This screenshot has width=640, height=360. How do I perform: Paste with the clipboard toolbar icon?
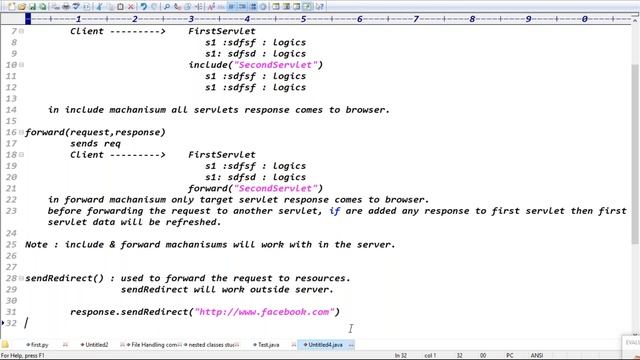(x=120, y=7)
